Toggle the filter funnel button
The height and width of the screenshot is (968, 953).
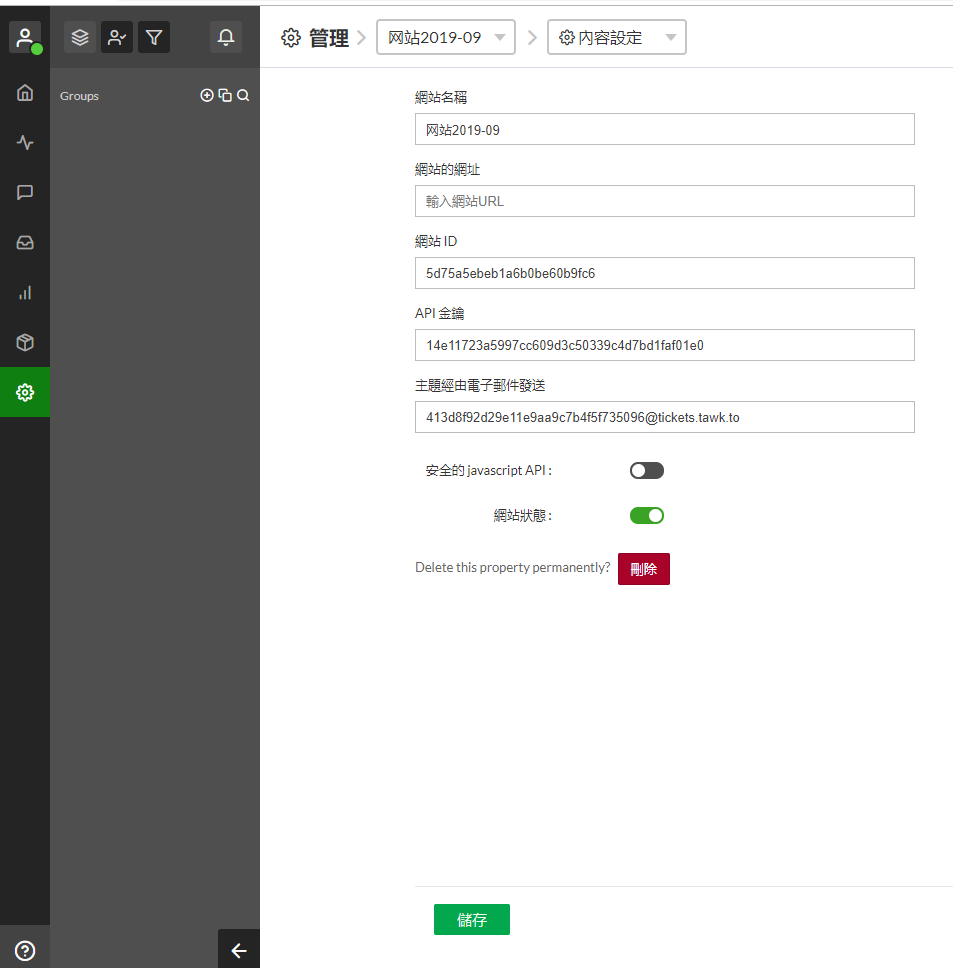[x=154, y=38]
